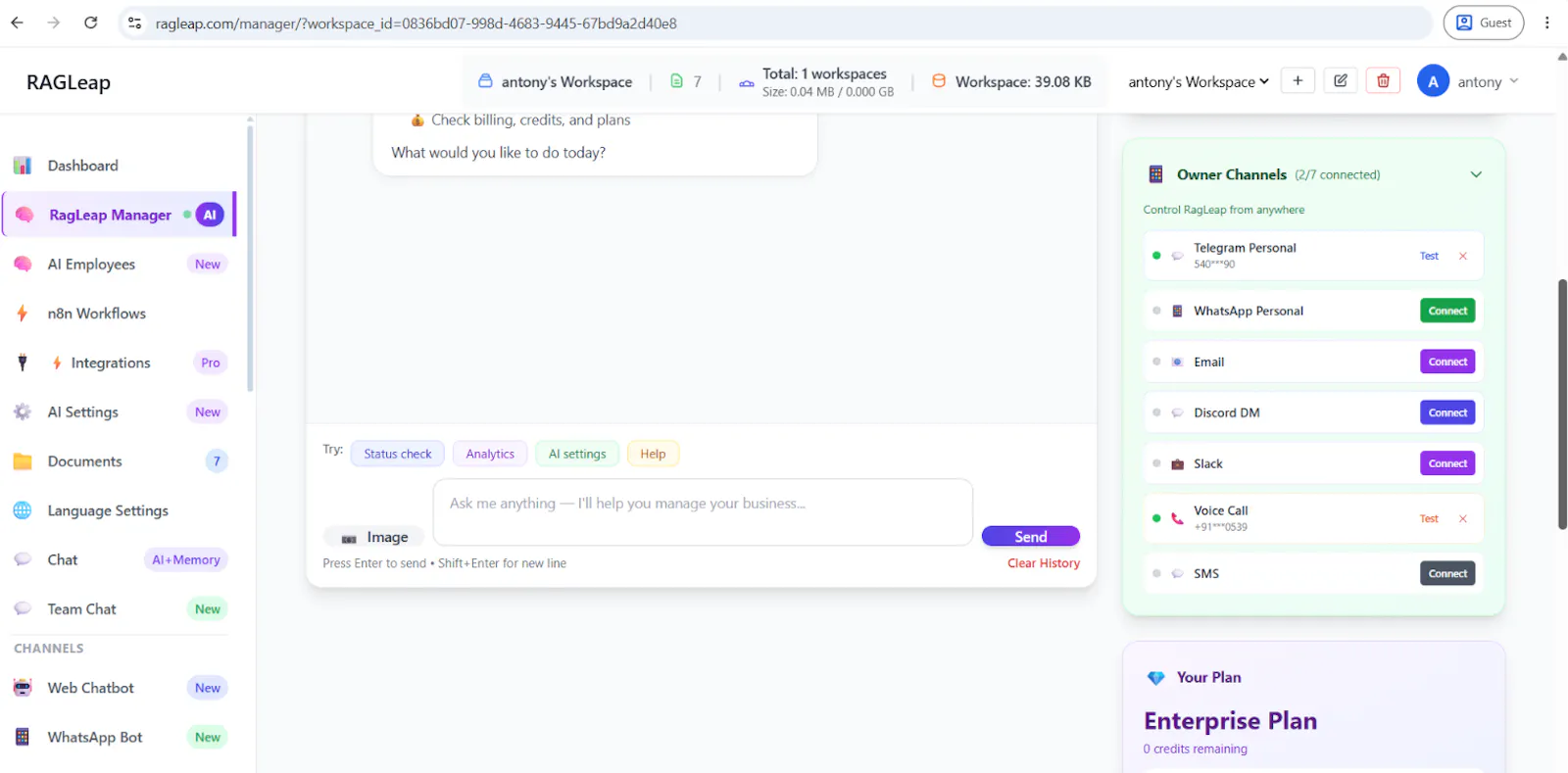Click Test for Voice Call

pyautogui.click(x=1429, y=518)
